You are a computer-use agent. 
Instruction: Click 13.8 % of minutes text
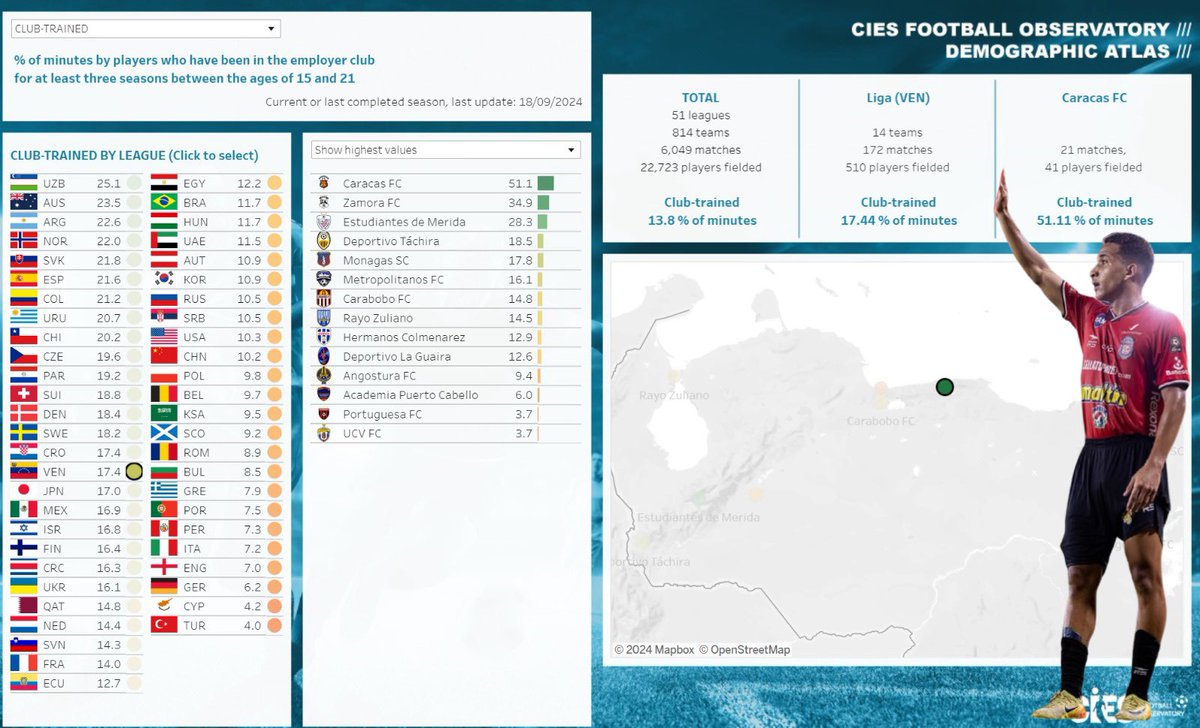[x=701, y=220]
